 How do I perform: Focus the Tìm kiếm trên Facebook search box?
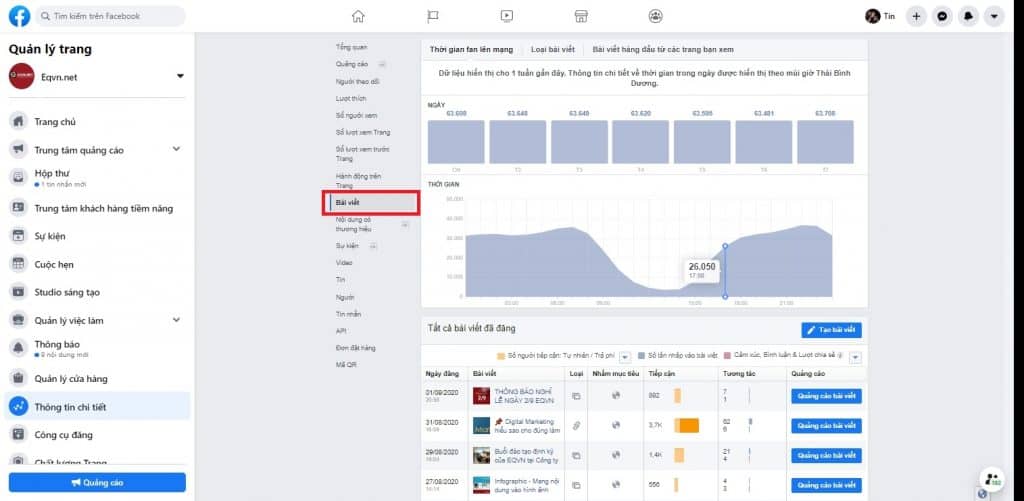tap(110, 16)
